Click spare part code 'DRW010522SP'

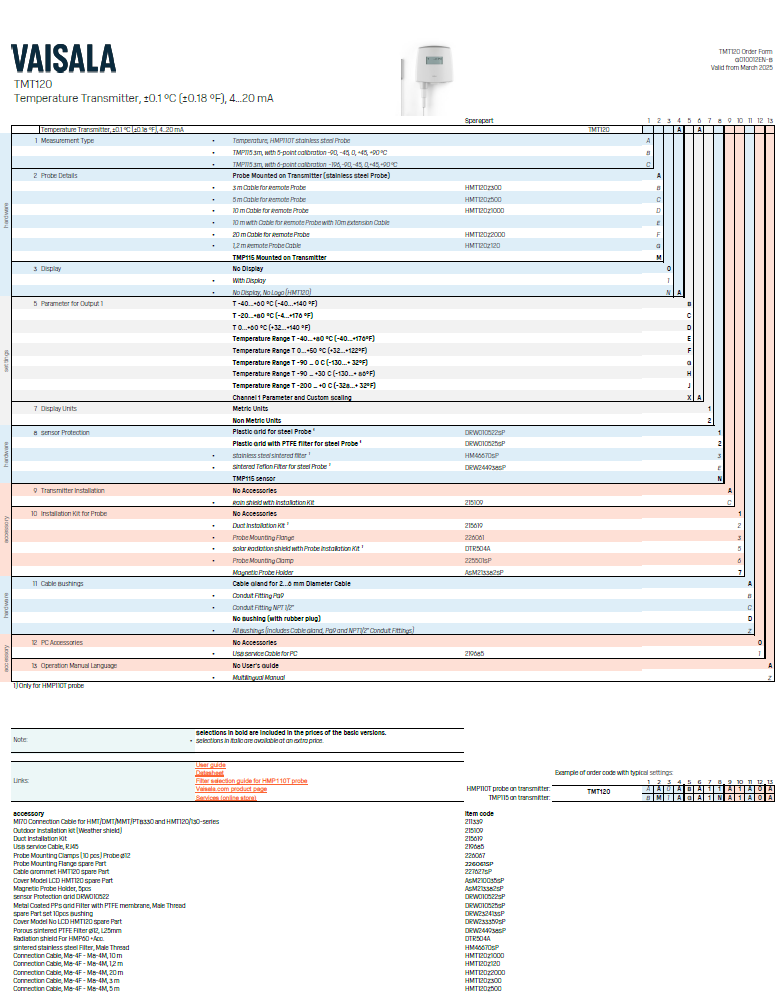[x=485, y=432]
